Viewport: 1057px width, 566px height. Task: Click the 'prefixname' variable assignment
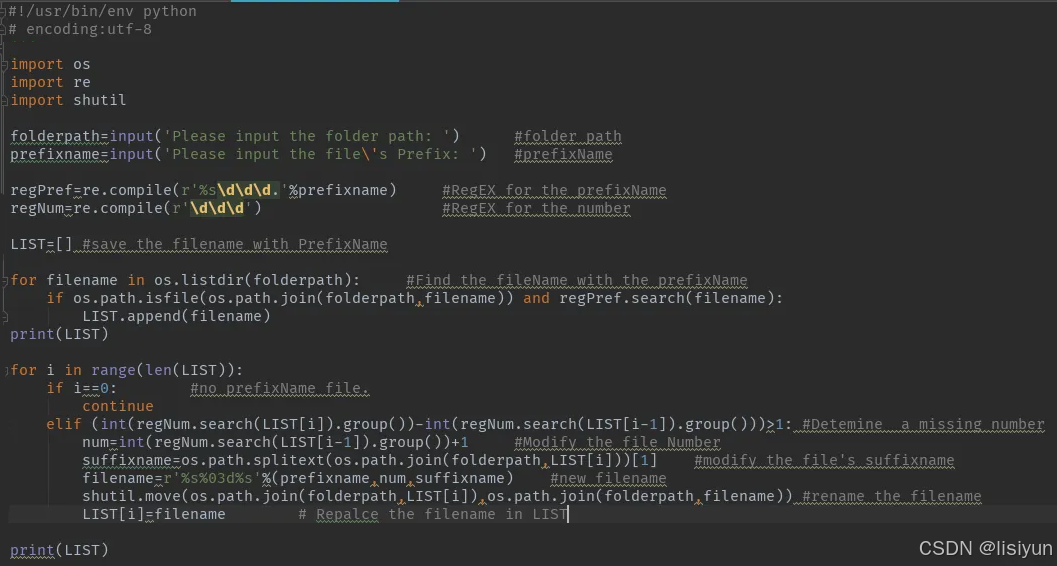point(55,154)
